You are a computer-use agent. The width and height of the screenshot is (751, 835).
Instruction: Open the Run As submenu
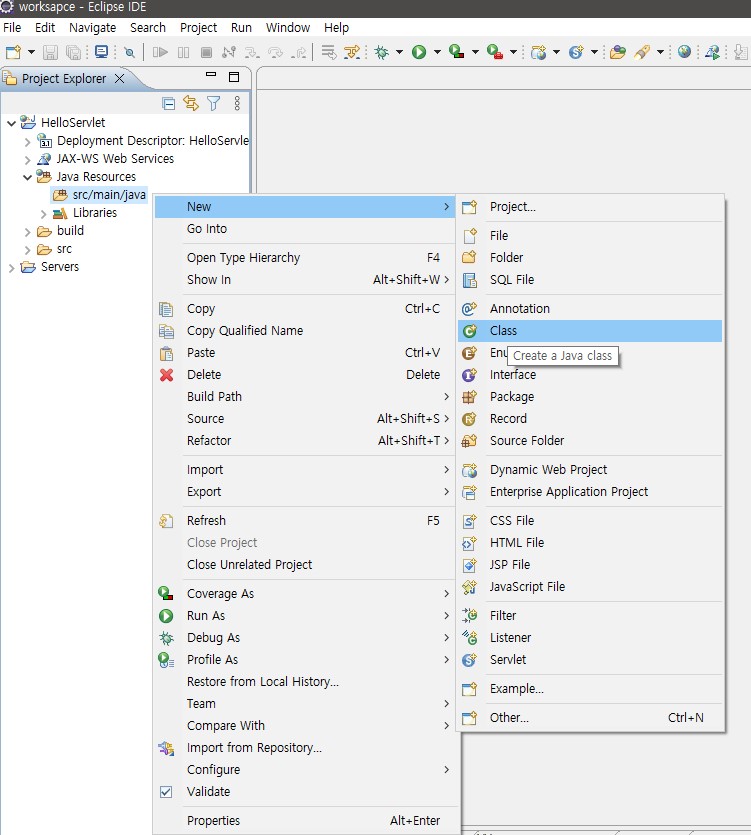coord(305,616)
